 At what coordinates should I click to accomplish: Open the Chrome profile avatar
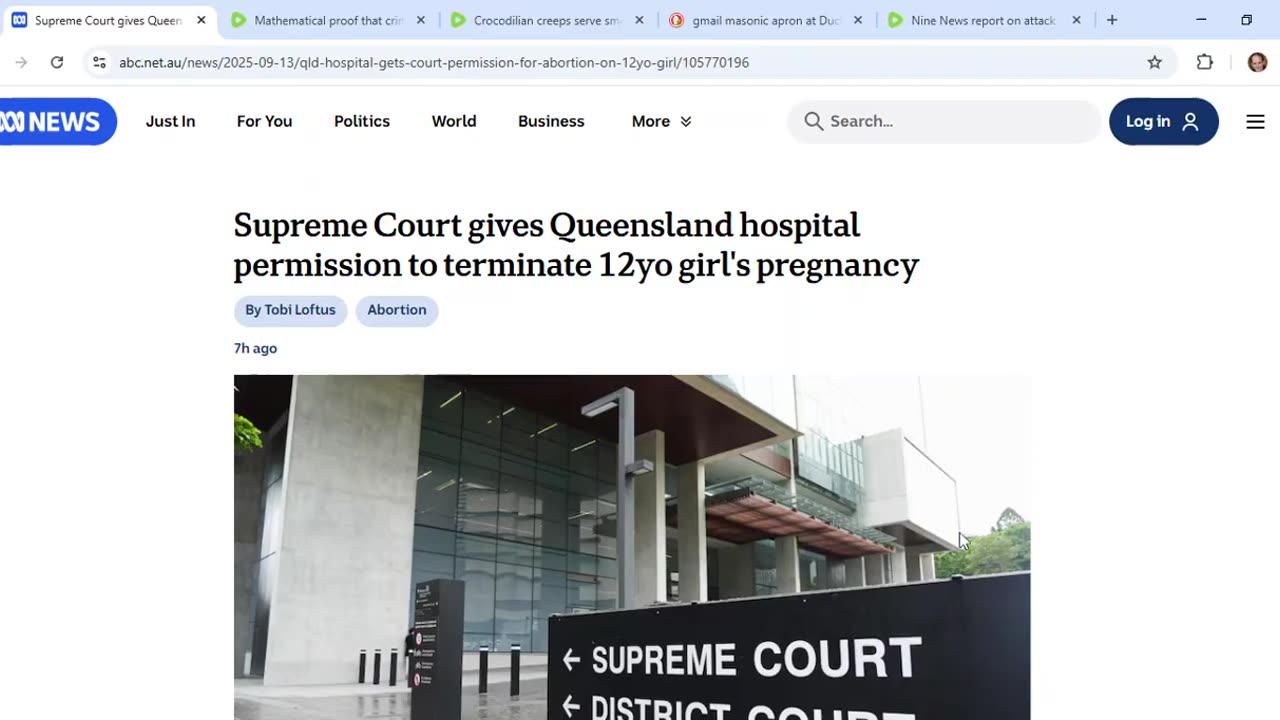point(1257,62)
